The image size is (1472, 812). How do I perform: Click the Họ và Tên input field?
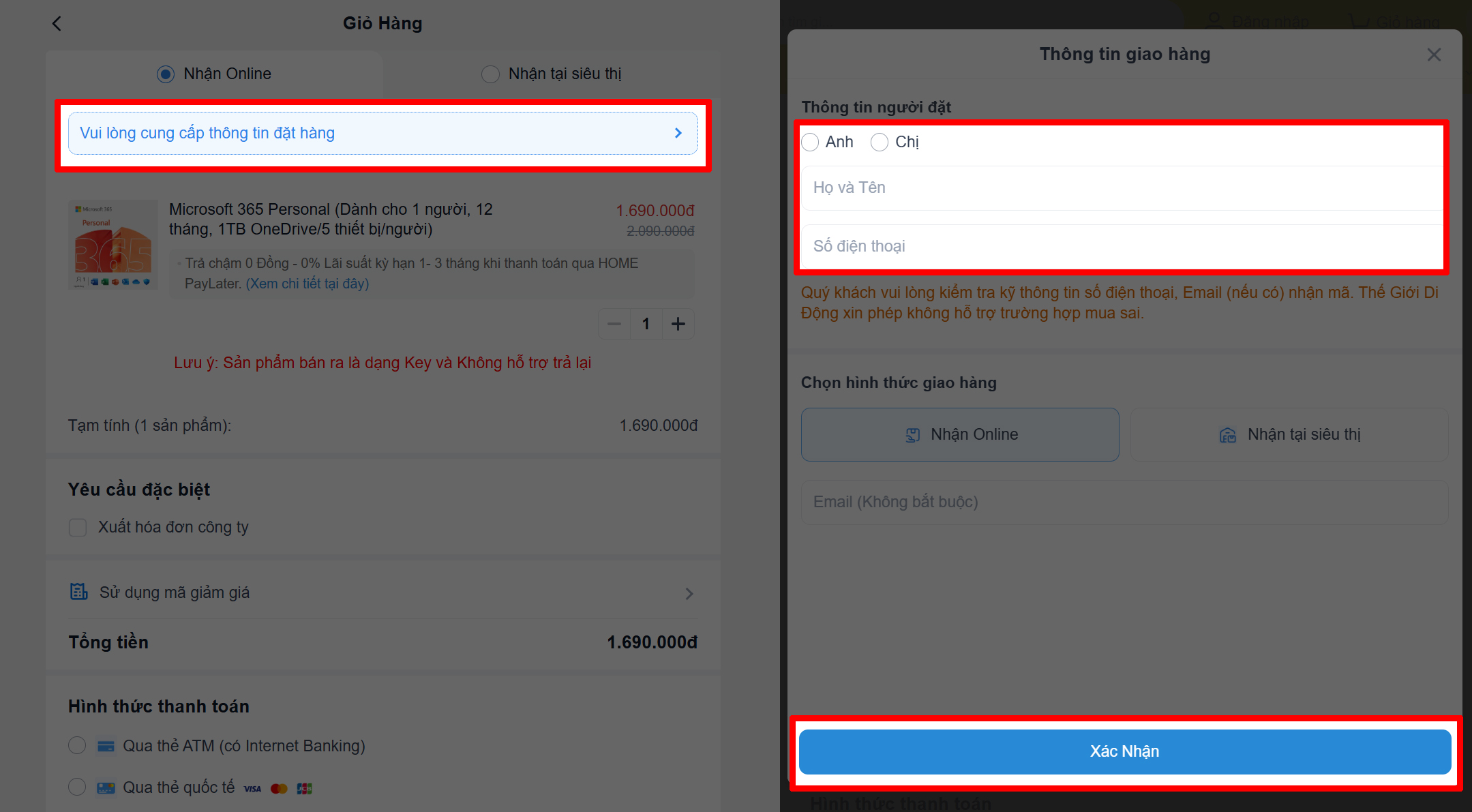pos(1122,188)
